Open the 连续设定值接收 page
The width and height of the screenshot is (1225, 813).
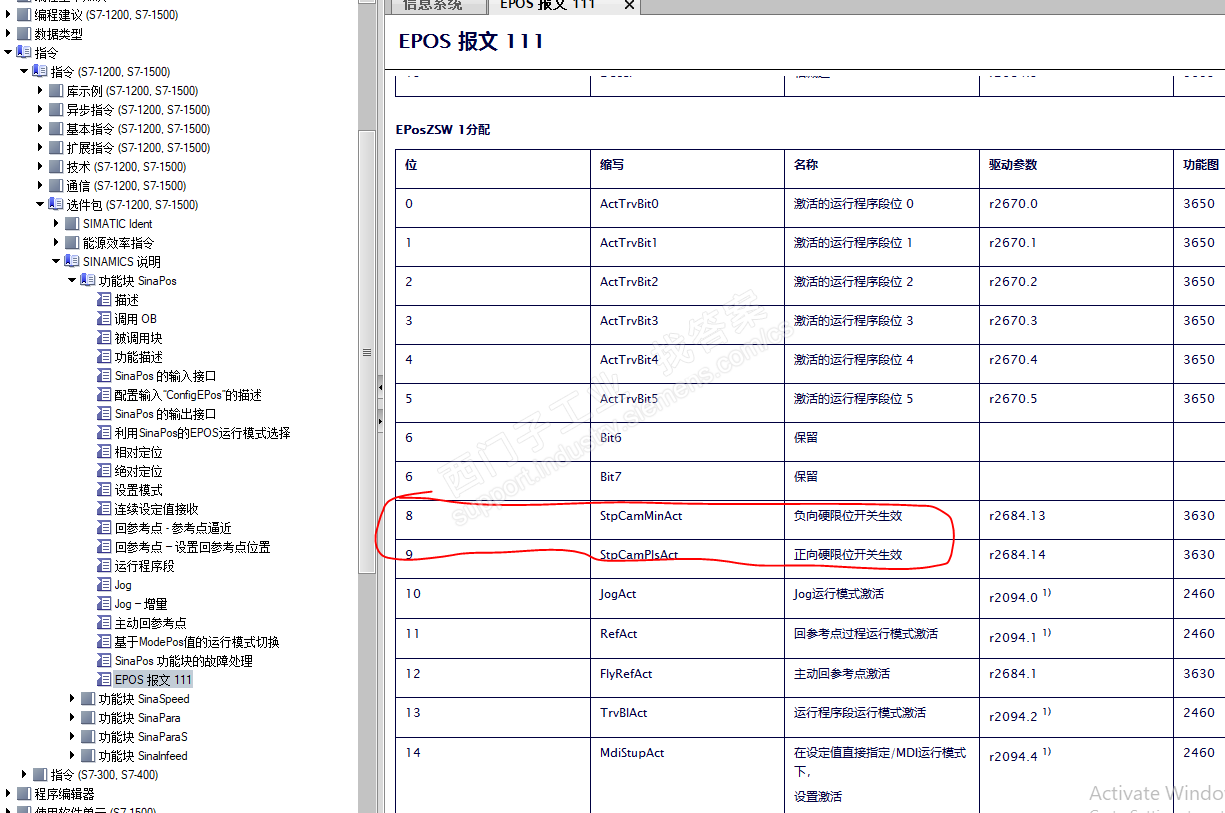coord(156,509)
